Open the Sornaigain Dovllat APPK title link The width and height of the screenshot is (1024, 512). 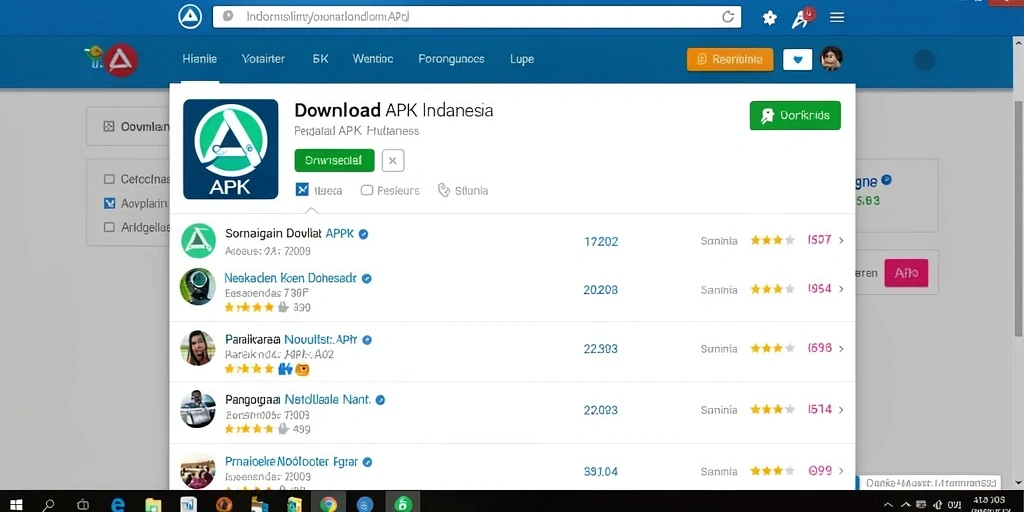tap(289, 233)
